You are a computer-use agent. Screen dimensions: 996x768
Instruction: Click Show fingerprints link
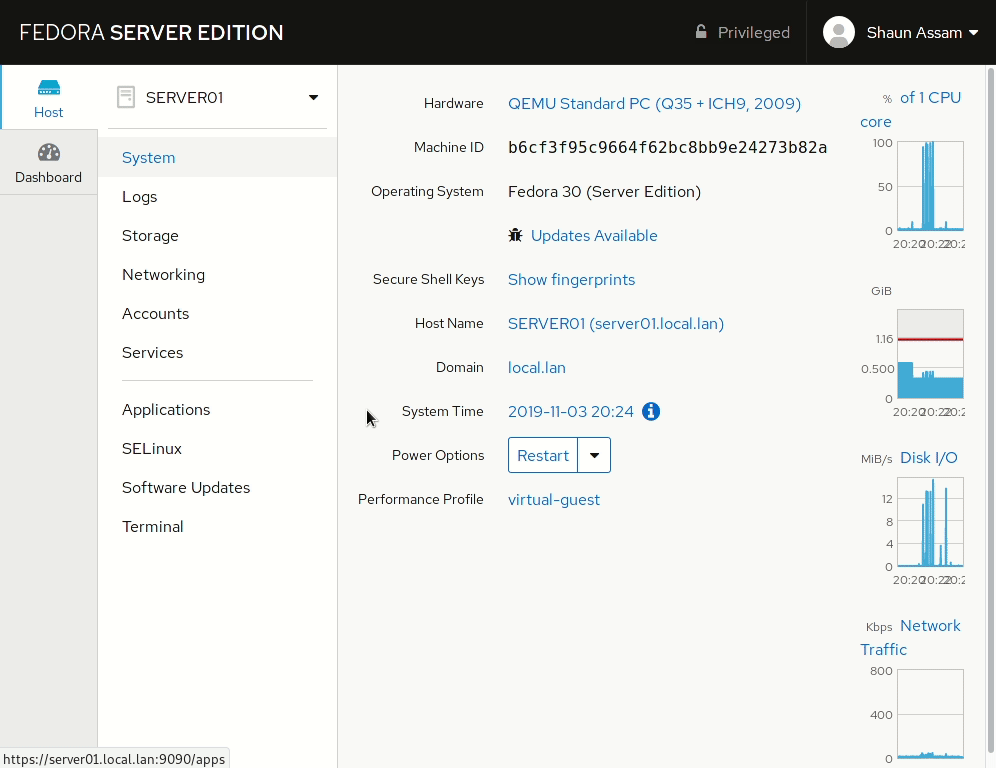click(x=571, y=280)
